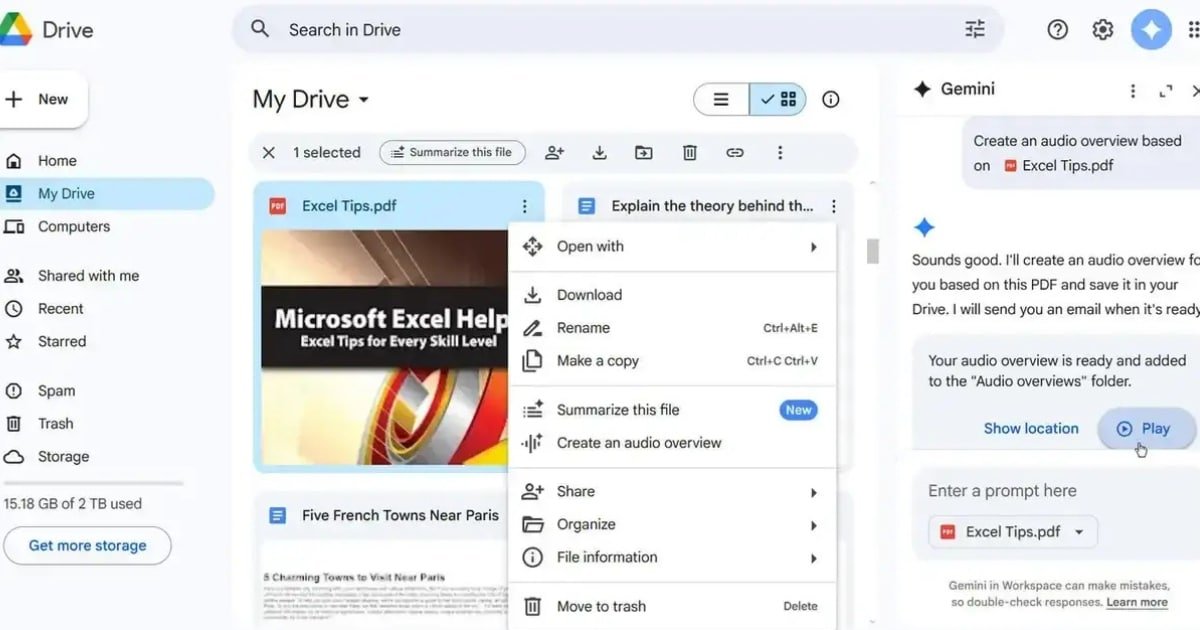Open the search filter options icon
This screenshot has height=630, width=1200.
click(x=975, y=30)
